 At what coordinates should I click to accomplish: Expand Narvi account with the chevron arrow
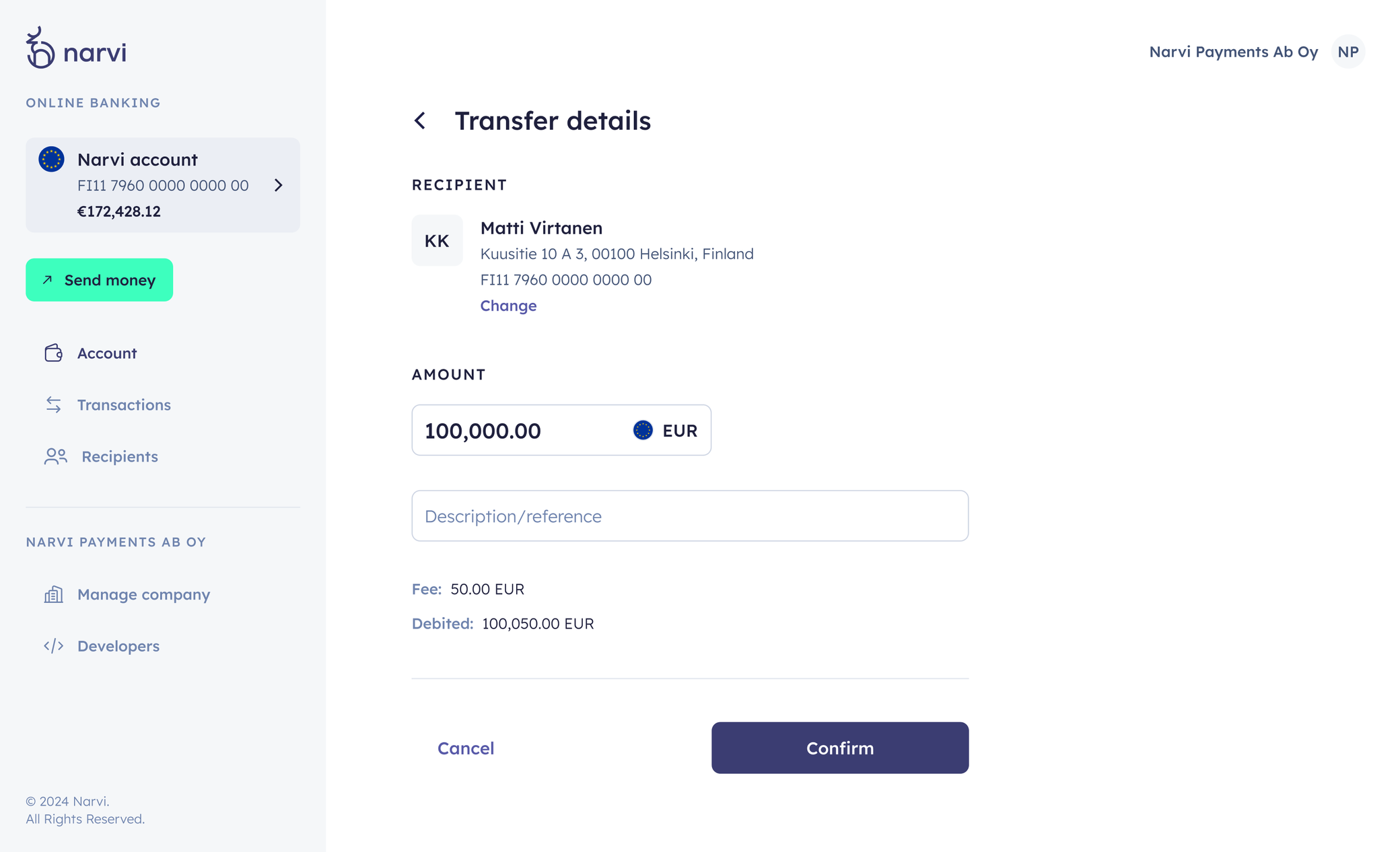click(x=279, y=185)
